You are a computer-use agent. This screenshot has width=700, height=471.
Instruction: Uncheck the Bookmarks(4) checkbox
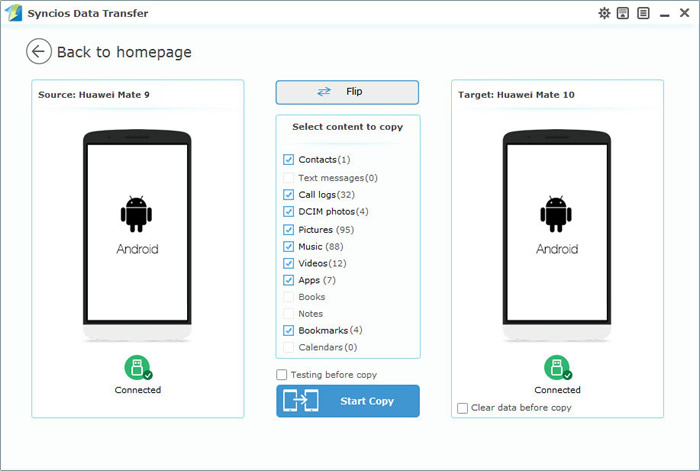click(x=288, y=330)
